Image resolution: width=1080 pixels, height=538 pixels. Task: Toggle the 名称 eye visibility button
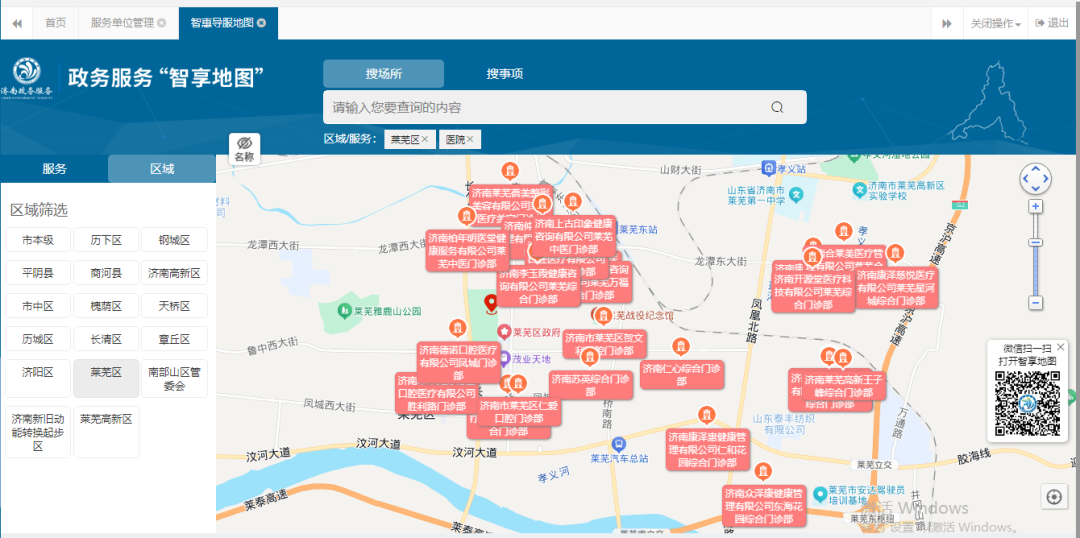(245, 148)
